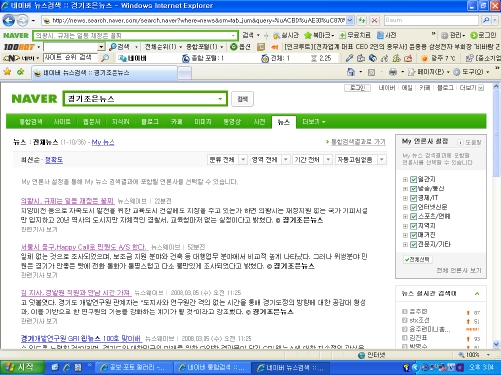
Task: Open the 통합검색결과로 가기 link
Action: (358, 142)
